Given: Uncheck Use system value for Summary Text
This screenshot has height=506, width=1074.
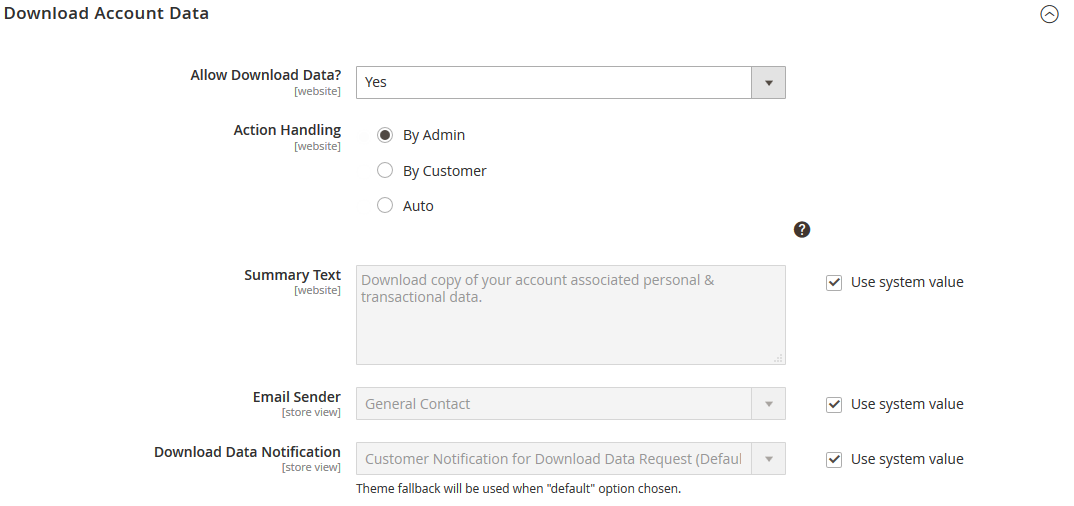Looking at the screenshot, I should 834,283.
